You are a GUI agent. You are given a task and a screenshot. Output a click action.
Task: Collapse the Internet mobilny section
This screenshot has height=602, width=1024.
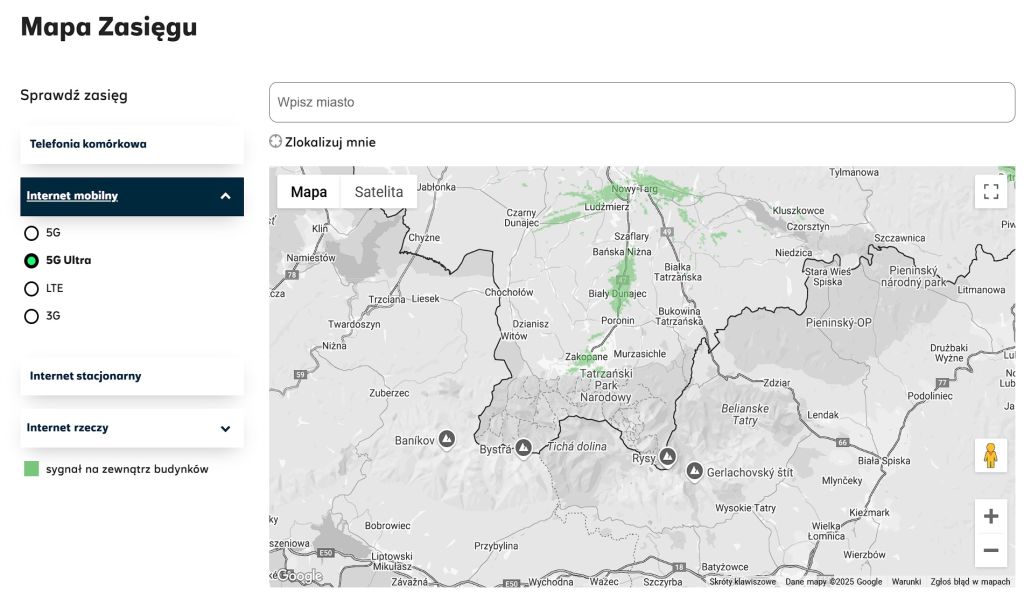(225, 197)
